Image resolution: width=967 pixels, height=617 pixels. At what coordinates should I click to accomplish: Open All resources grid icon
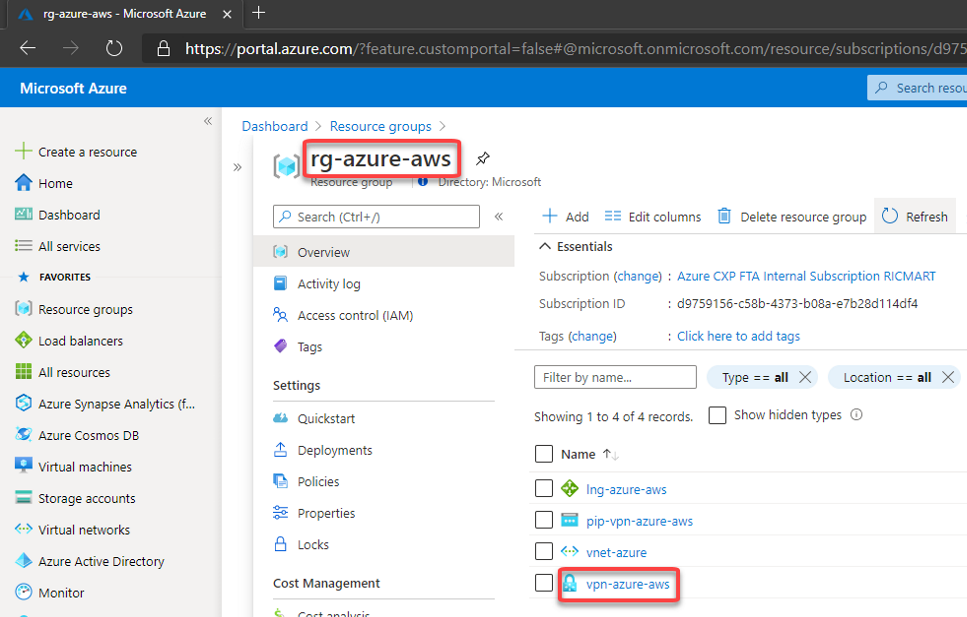coord(23,371)
